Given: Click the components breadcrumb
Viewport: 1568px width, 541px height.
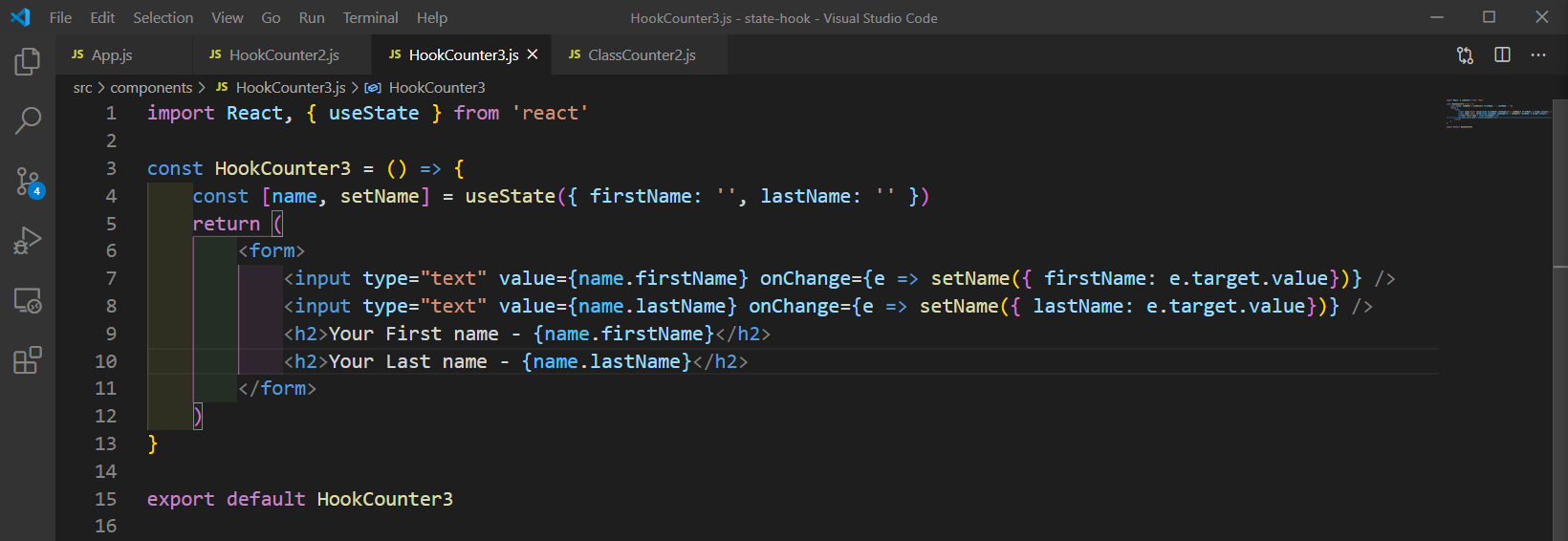Looking at the screenshot, I should point(151,87).
